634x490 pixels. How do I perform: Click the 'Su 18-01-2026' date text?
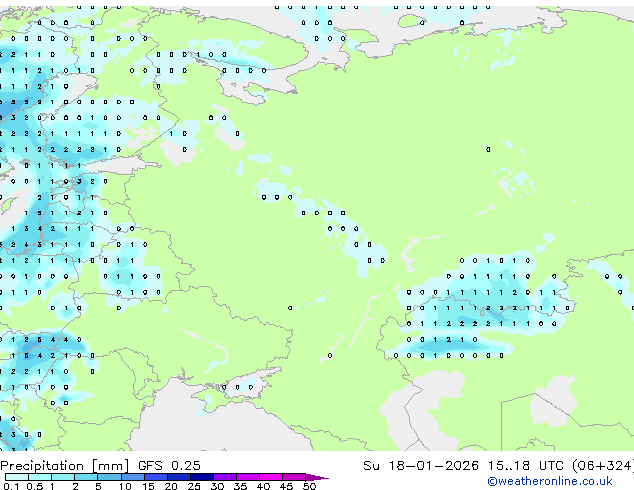click(x=421, y=466)
